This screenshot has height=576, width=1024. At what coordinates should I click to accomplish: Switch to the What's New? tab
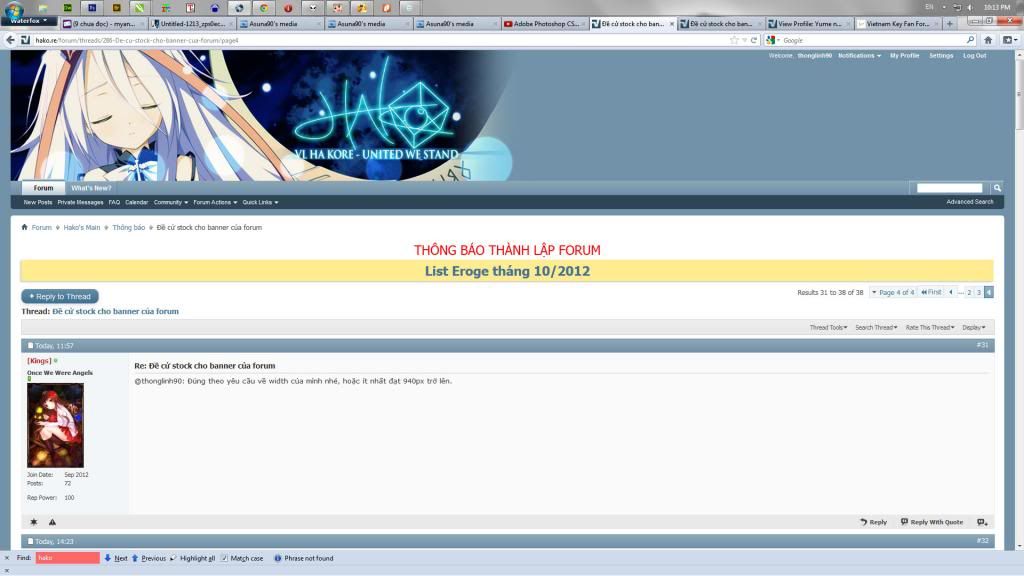91,188
